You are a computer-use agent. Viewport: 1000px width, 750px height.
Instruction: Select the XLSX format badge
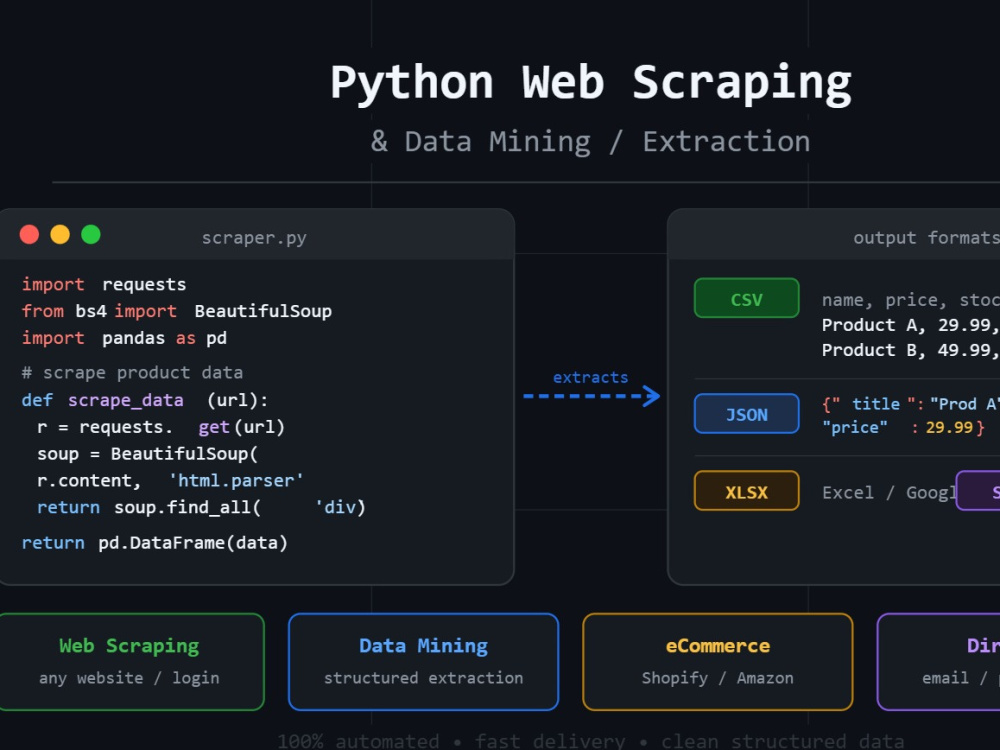[746, 491]
